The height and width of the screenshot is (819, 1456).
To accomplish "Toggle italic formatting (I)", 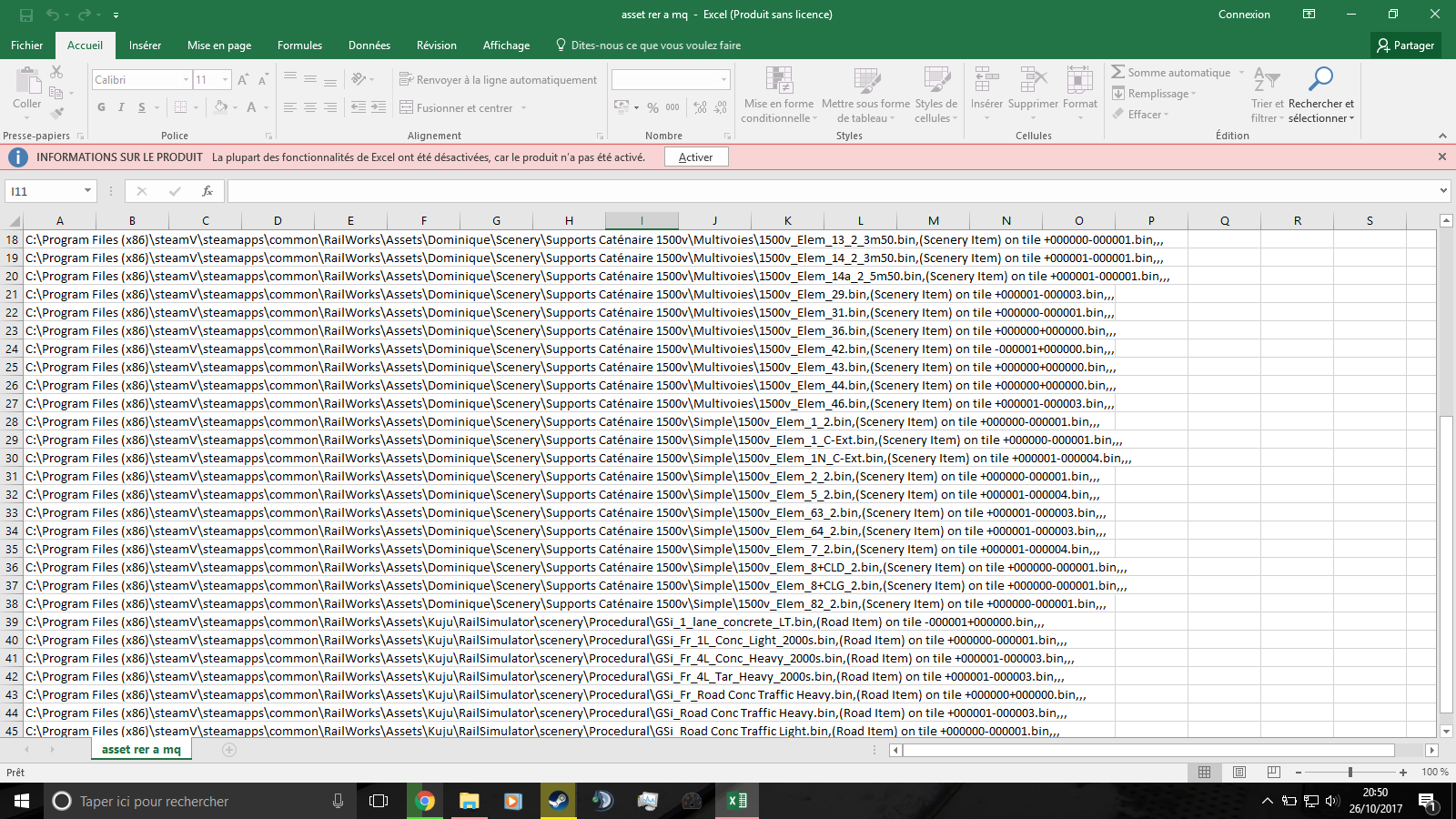I will 122,107.
